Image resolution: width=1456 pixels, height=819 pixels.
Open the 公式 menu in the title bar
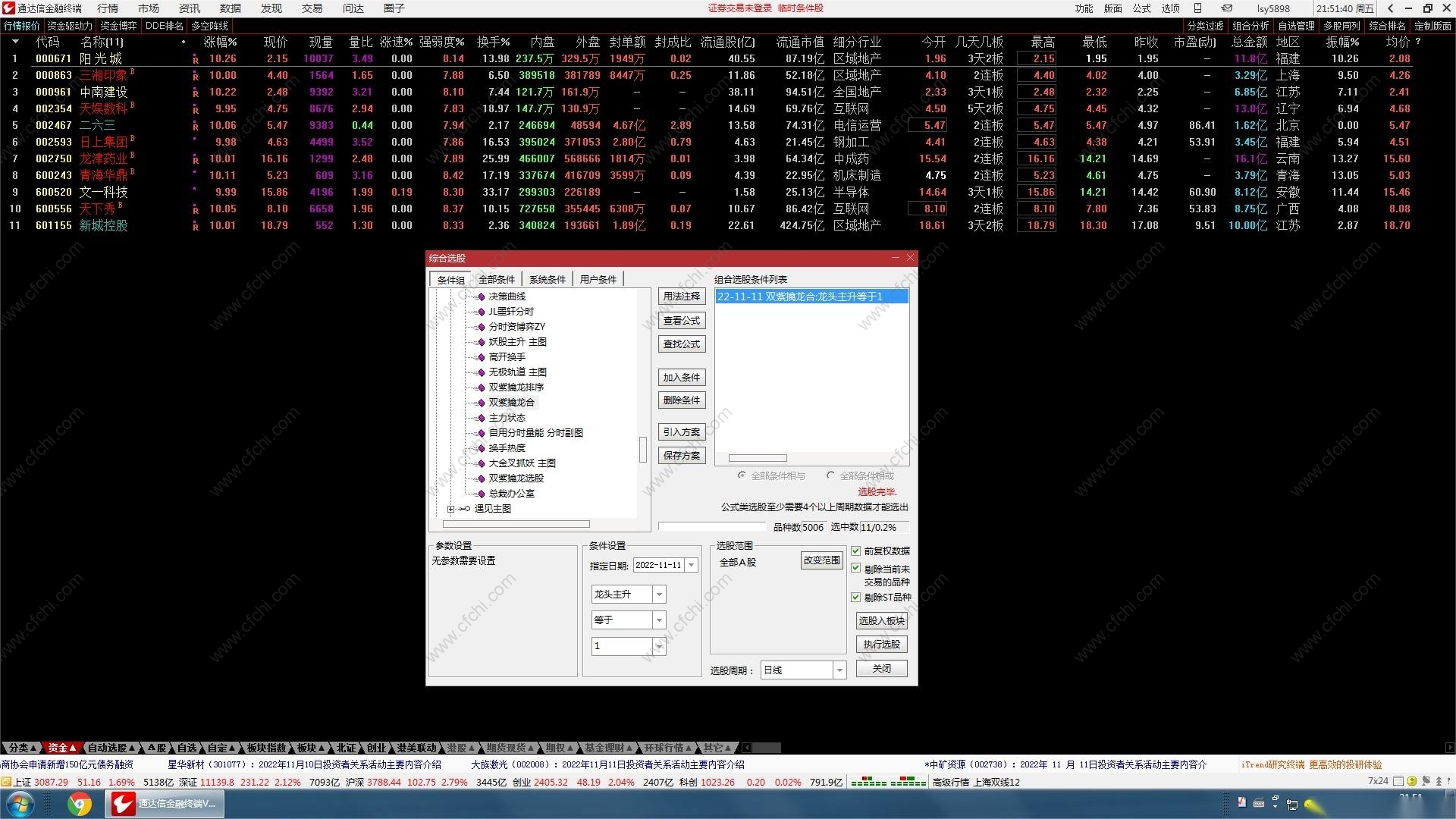click(x=1141, y=8)
